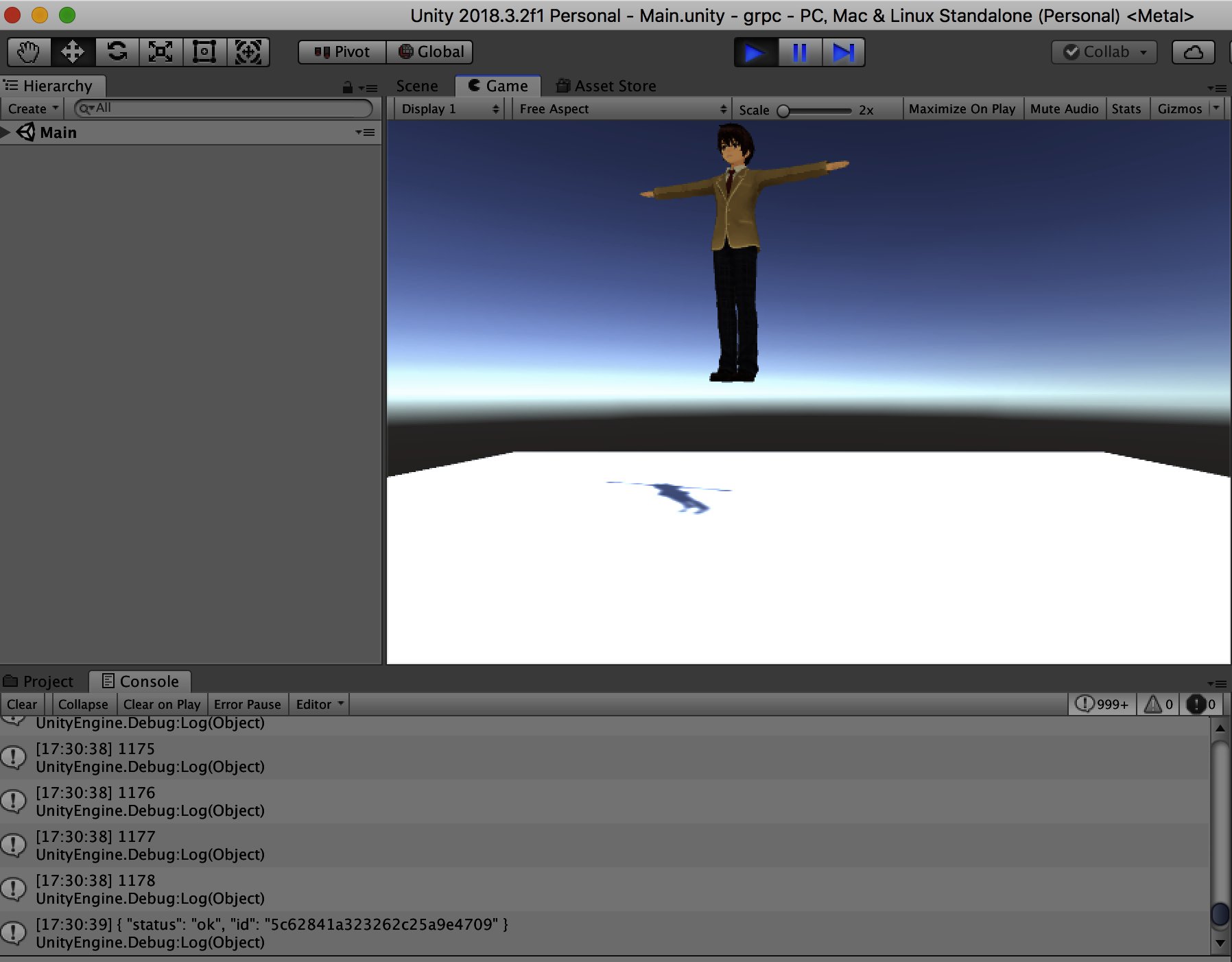Open the Free Aspect dropdown

point(622,108)
